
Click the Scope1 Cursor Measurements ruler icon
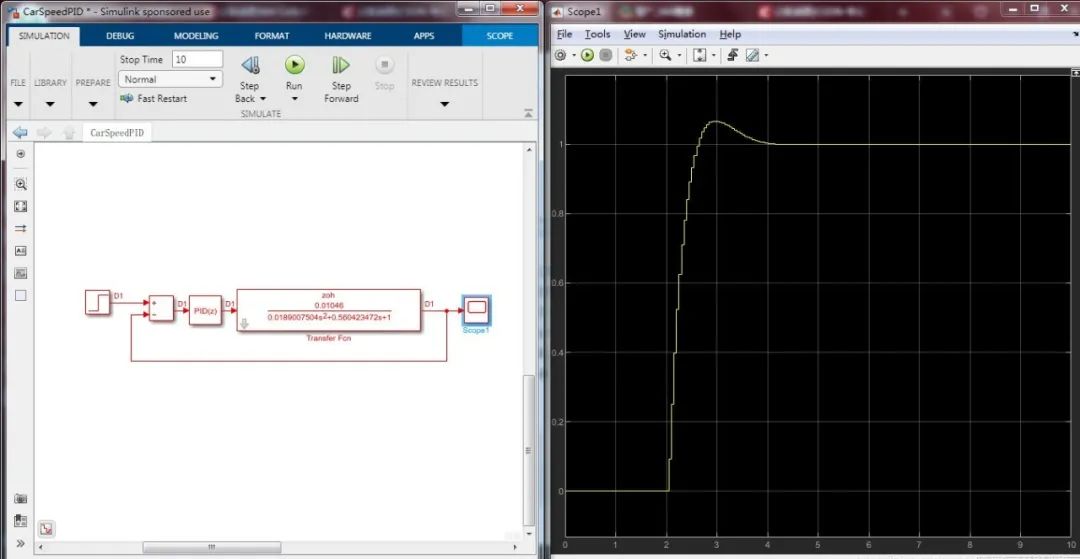[x=752, y=55]
